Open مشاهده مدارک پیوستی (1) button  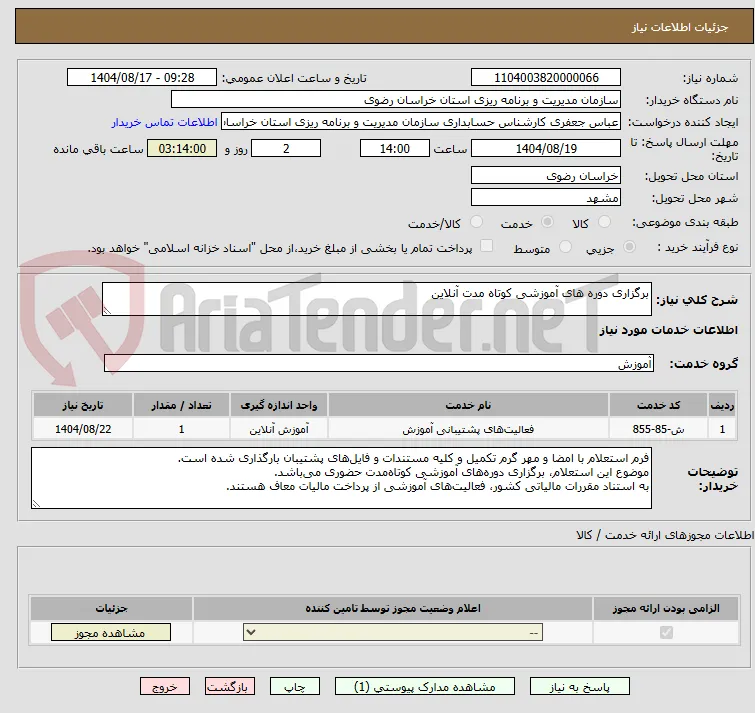tap(425, 687)
